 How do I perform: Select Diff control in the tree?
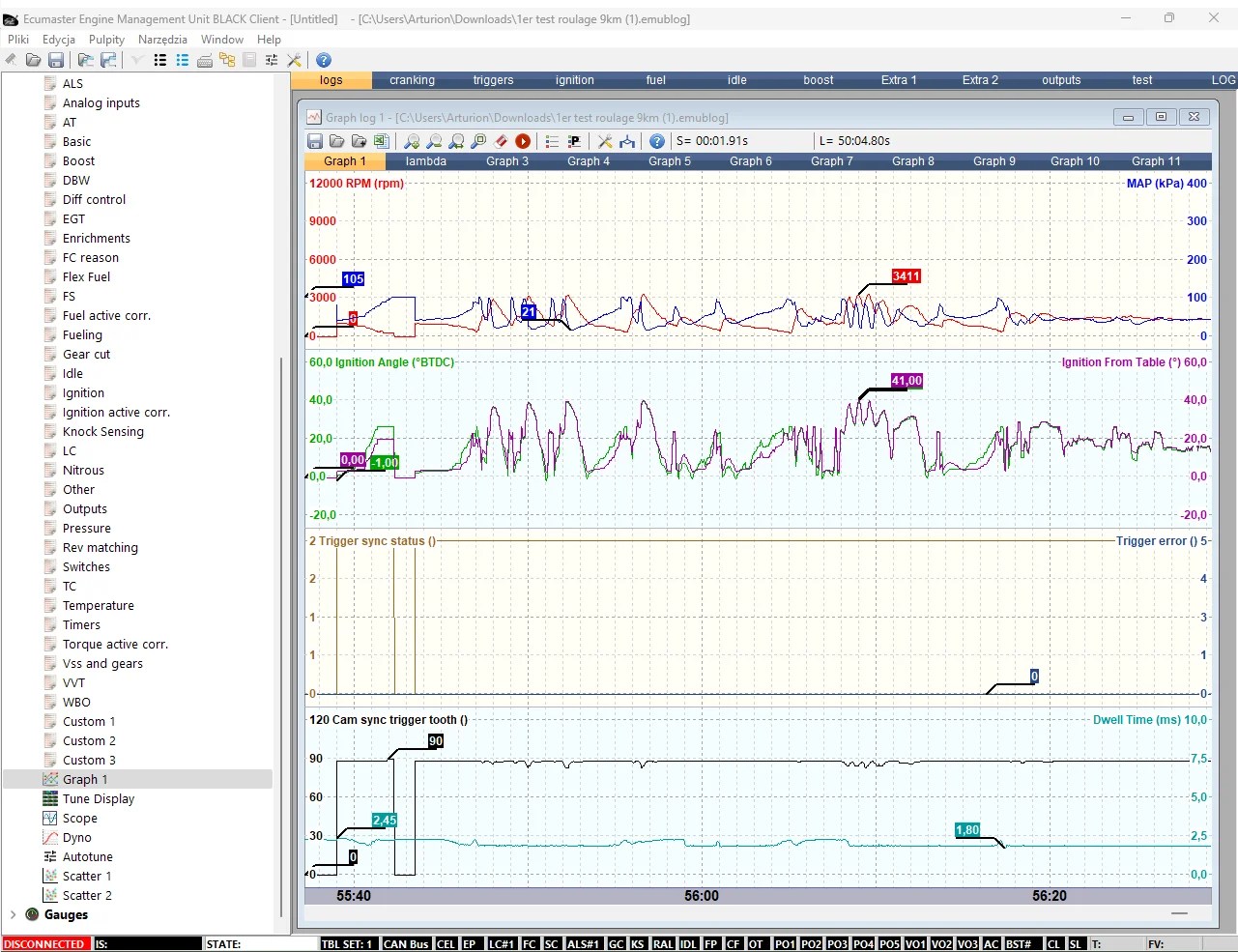[x=95, y=199]
